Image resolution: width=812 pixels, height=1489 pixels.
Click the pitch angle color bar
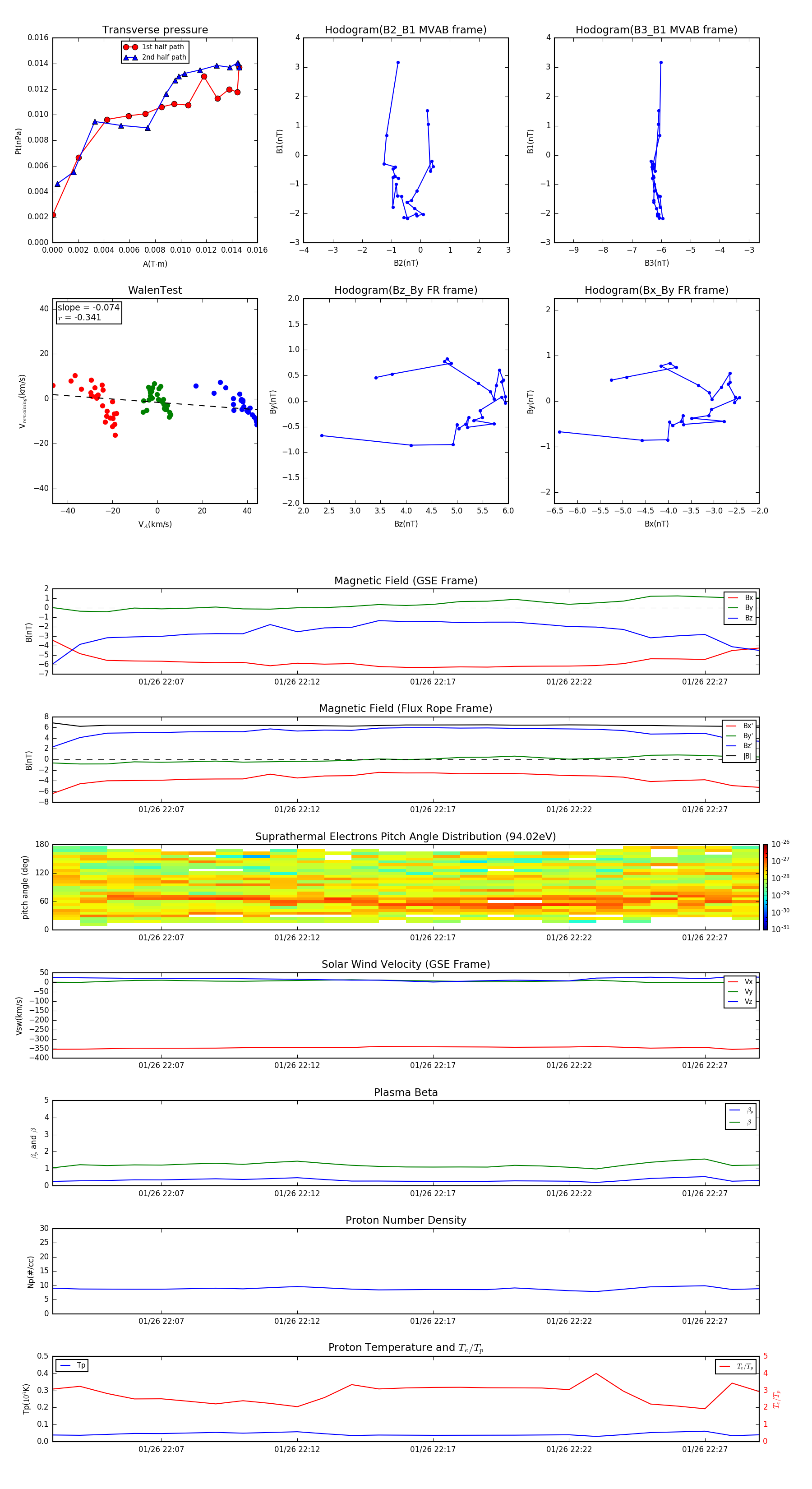coord(765,887)
